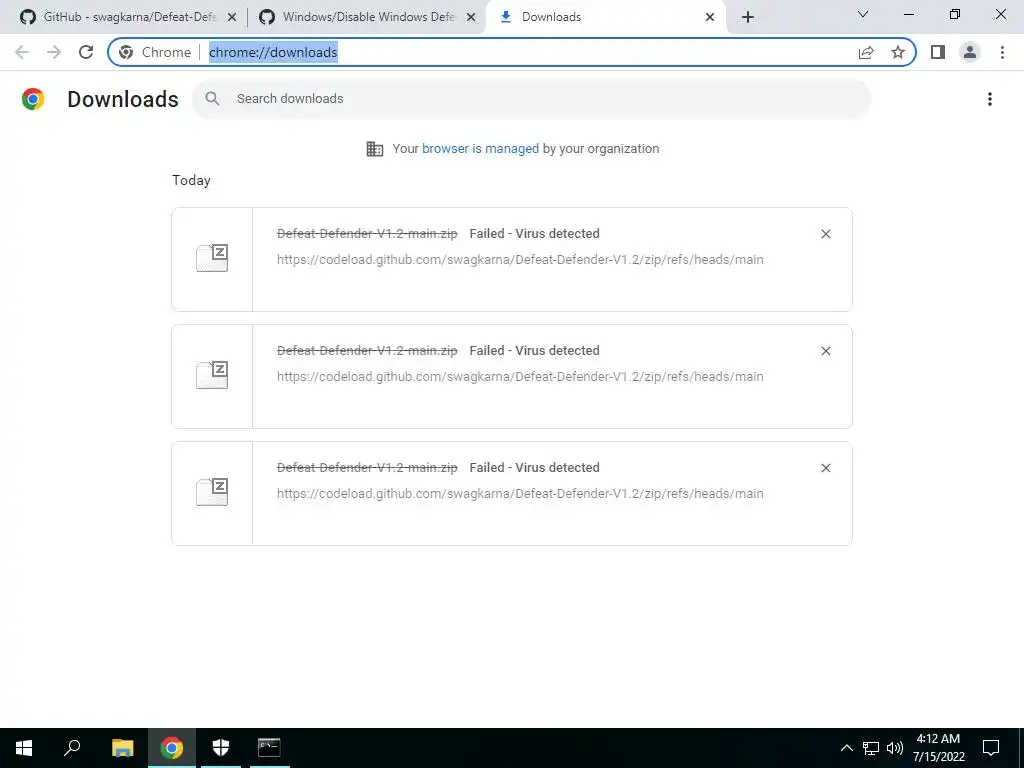Reload the Downloads page

pos(86,52)
